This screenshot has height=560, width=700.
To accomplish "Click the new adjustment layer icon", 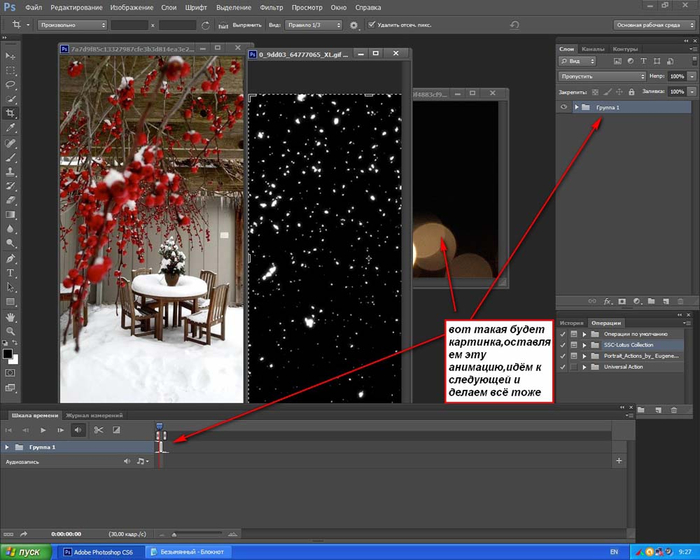I will (637, 301).
